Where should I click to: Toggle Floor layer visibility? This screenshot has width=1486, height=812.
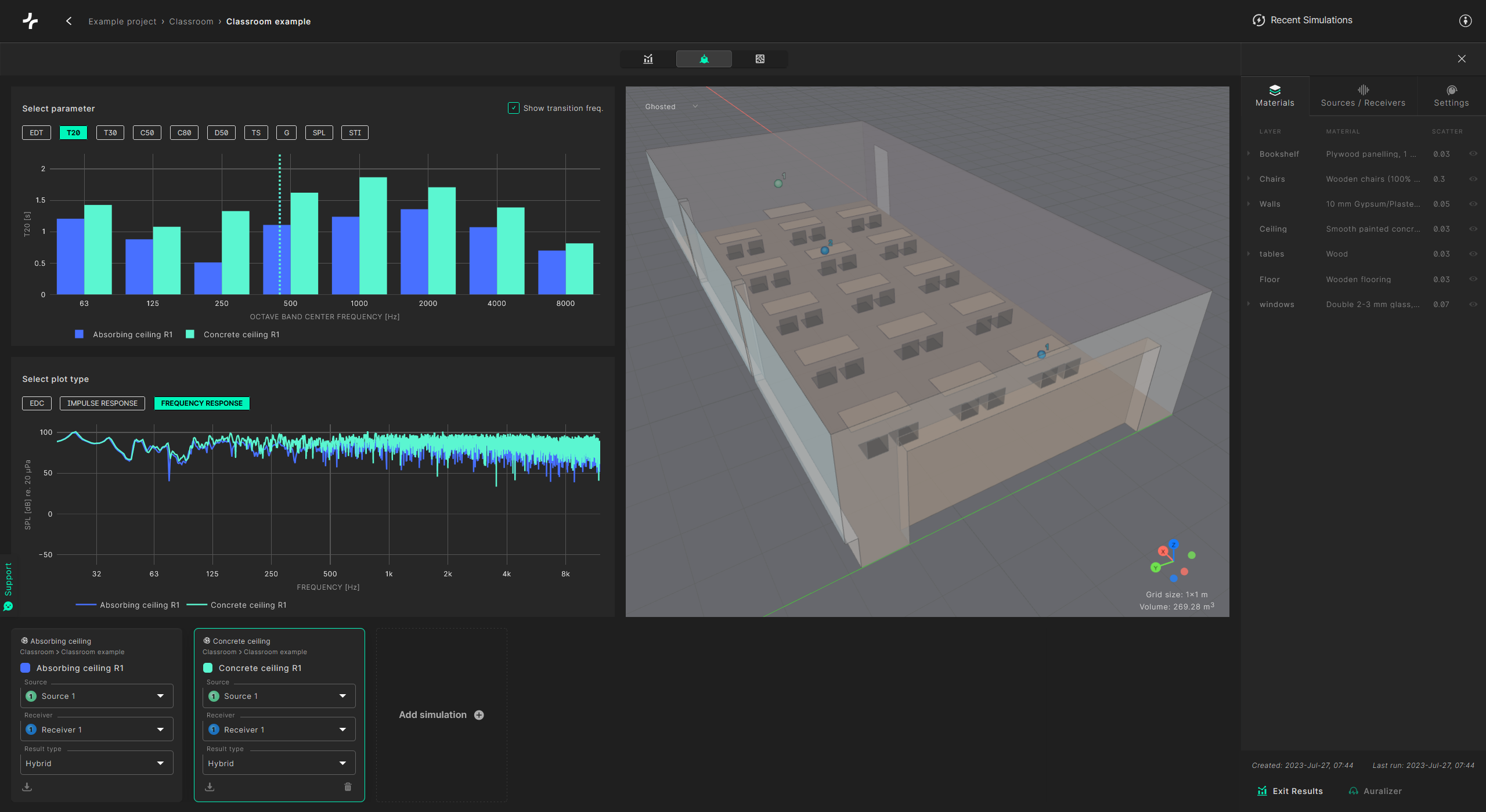click(x=1473, y=279)
